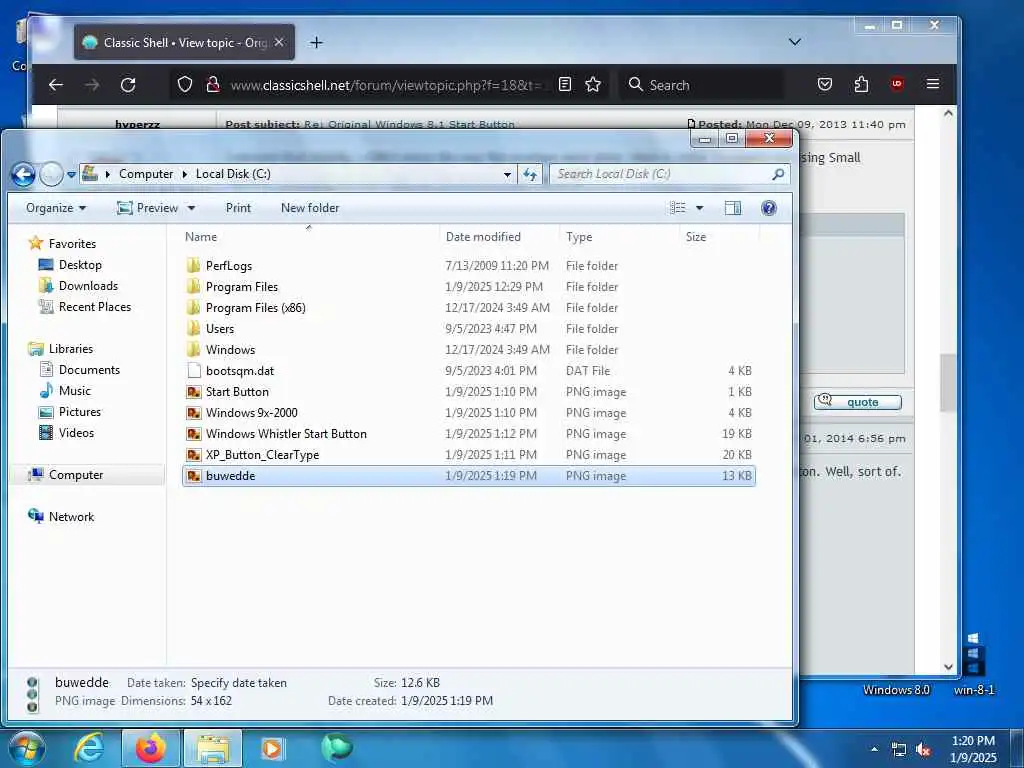
Task: Click the quote button on the forum post
Action: click(857, 402)
